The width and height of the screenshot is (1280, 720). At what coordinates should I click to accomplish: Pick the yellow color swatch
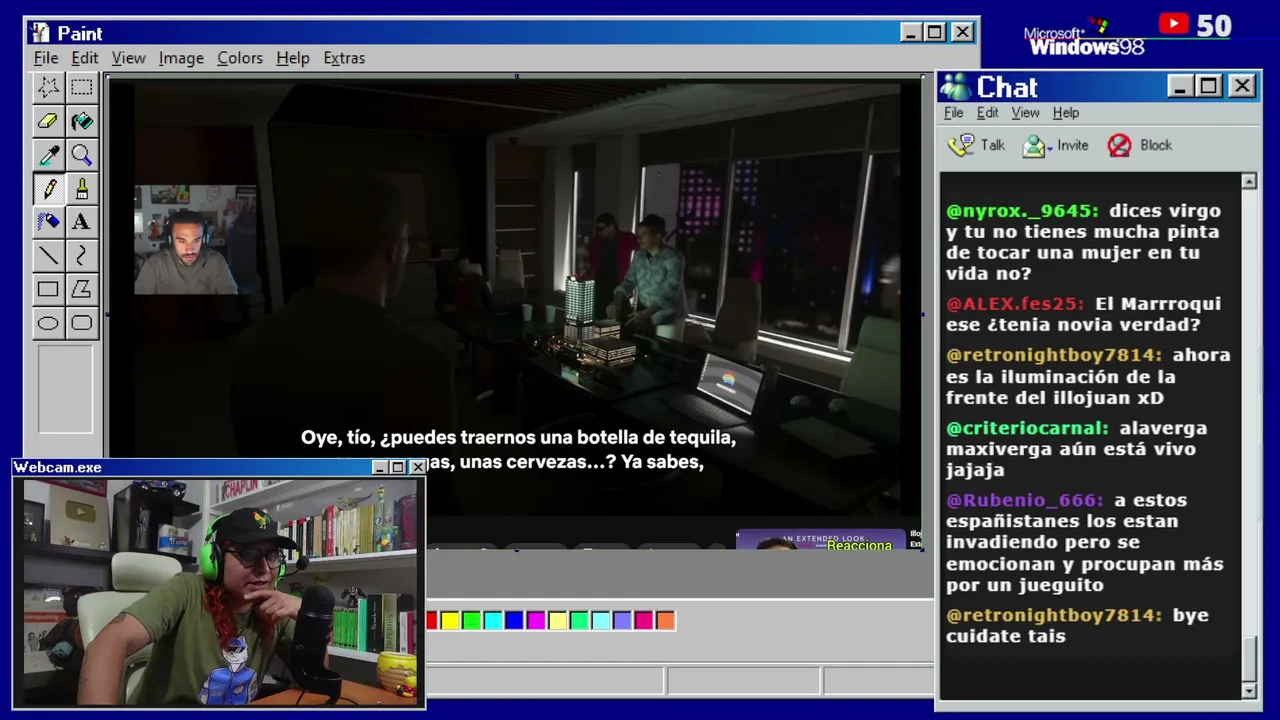coord(450,621)
